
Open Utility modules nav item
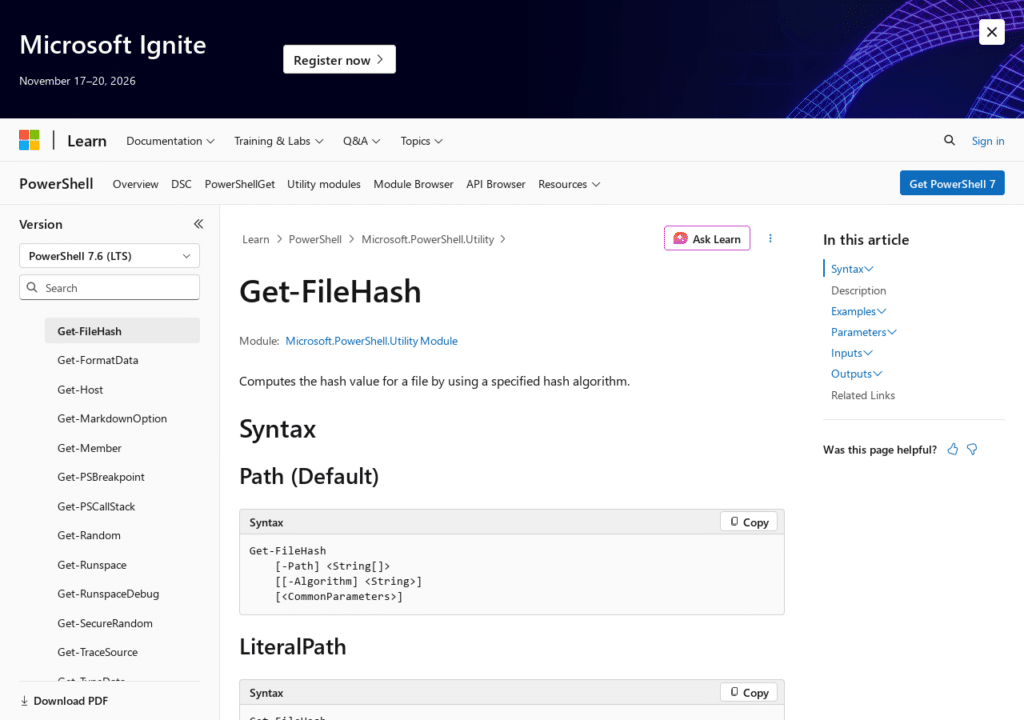pos(324,184)
